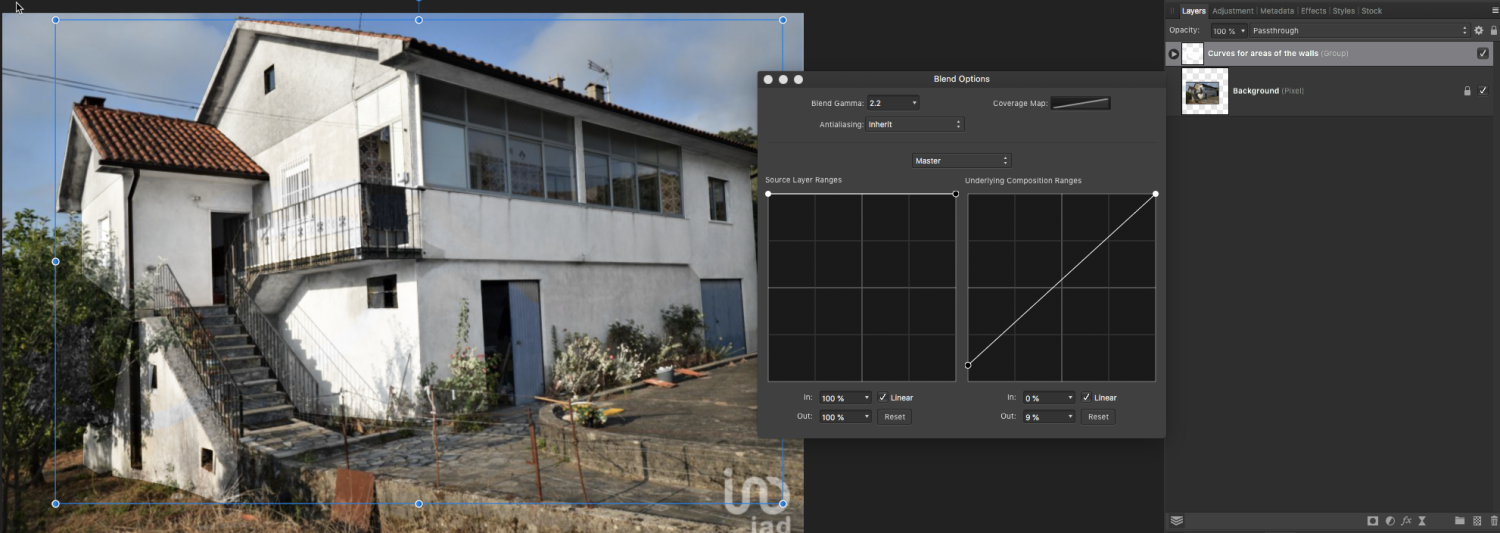Select left node of Source Layer Ranges curve
The width and height of the screenshot is (1500, 533).
pos(768,194)
